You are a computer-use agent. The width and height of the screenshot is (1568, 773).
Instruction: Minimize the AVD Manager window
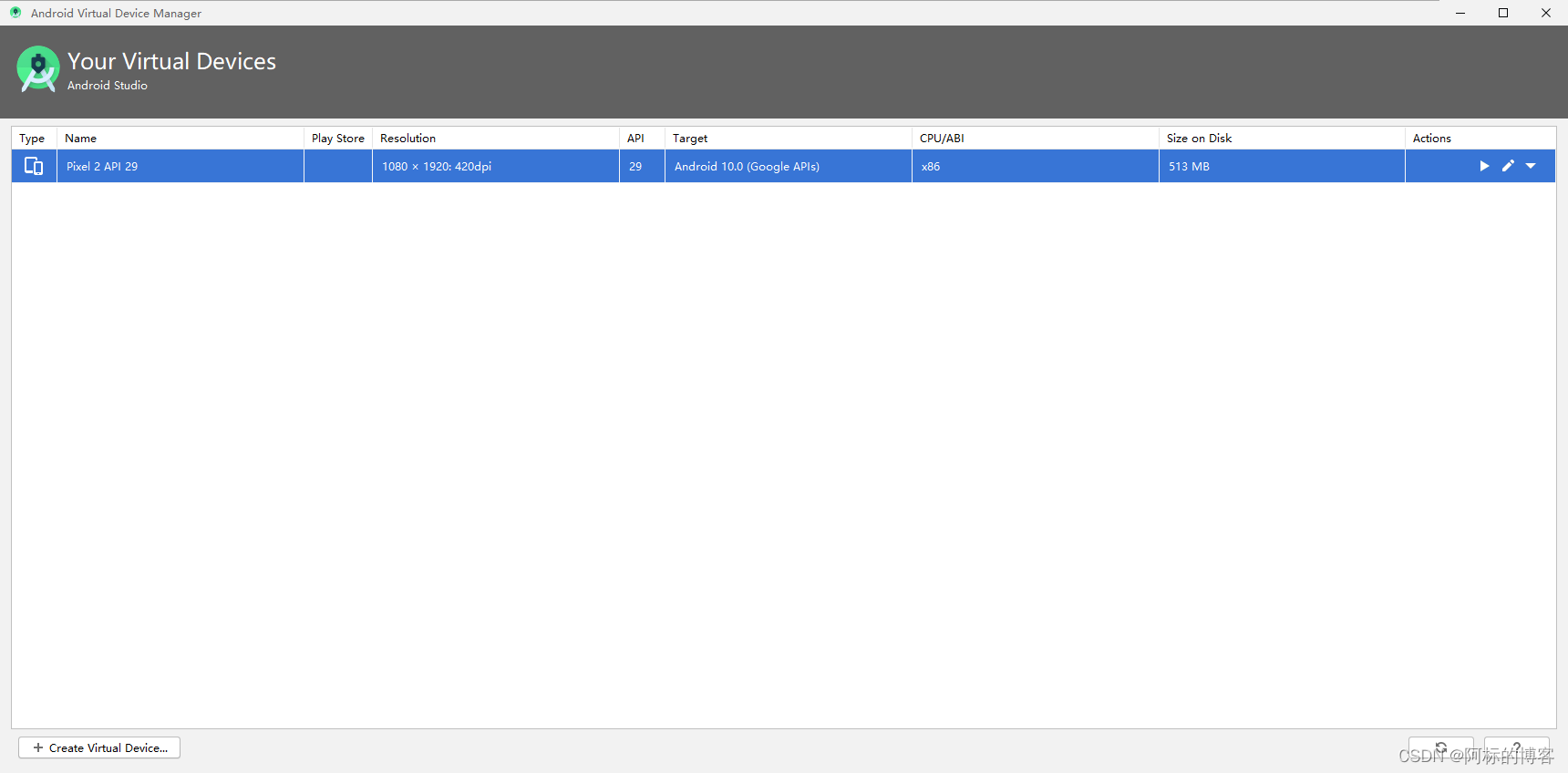tap(1460, 13)
